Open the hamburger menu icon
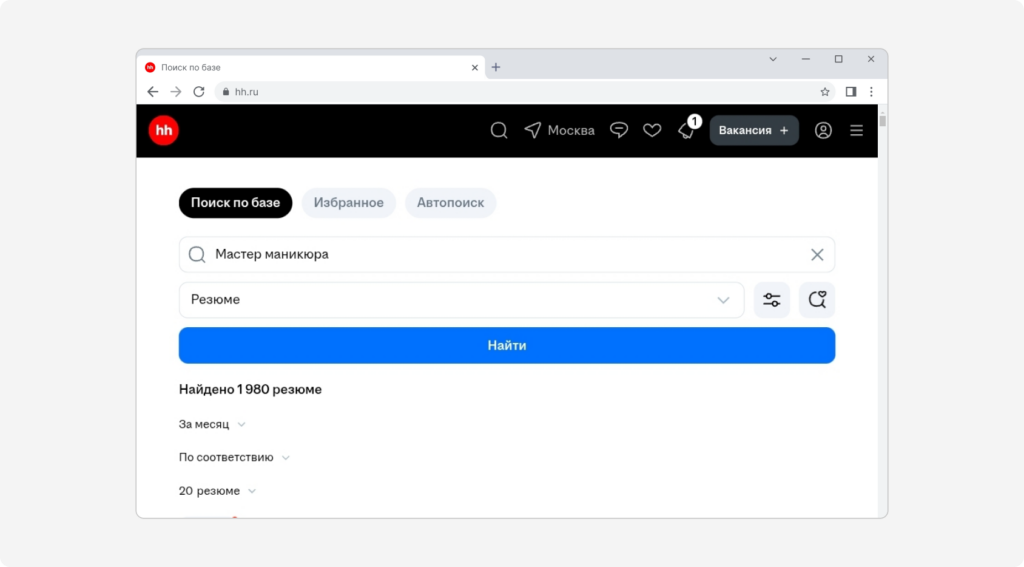Screen dimensions: 1024x567 coord(856,131)
